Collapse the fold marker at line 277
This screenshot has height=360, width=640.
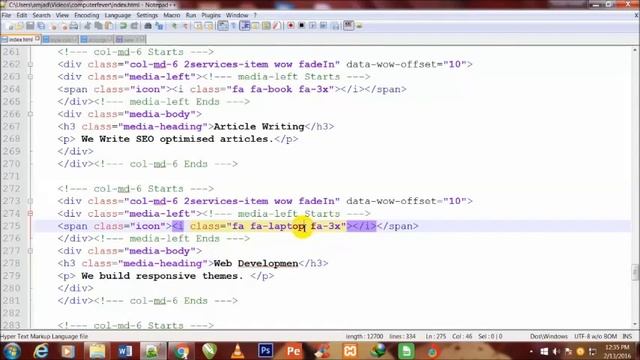tap(30, 251)
